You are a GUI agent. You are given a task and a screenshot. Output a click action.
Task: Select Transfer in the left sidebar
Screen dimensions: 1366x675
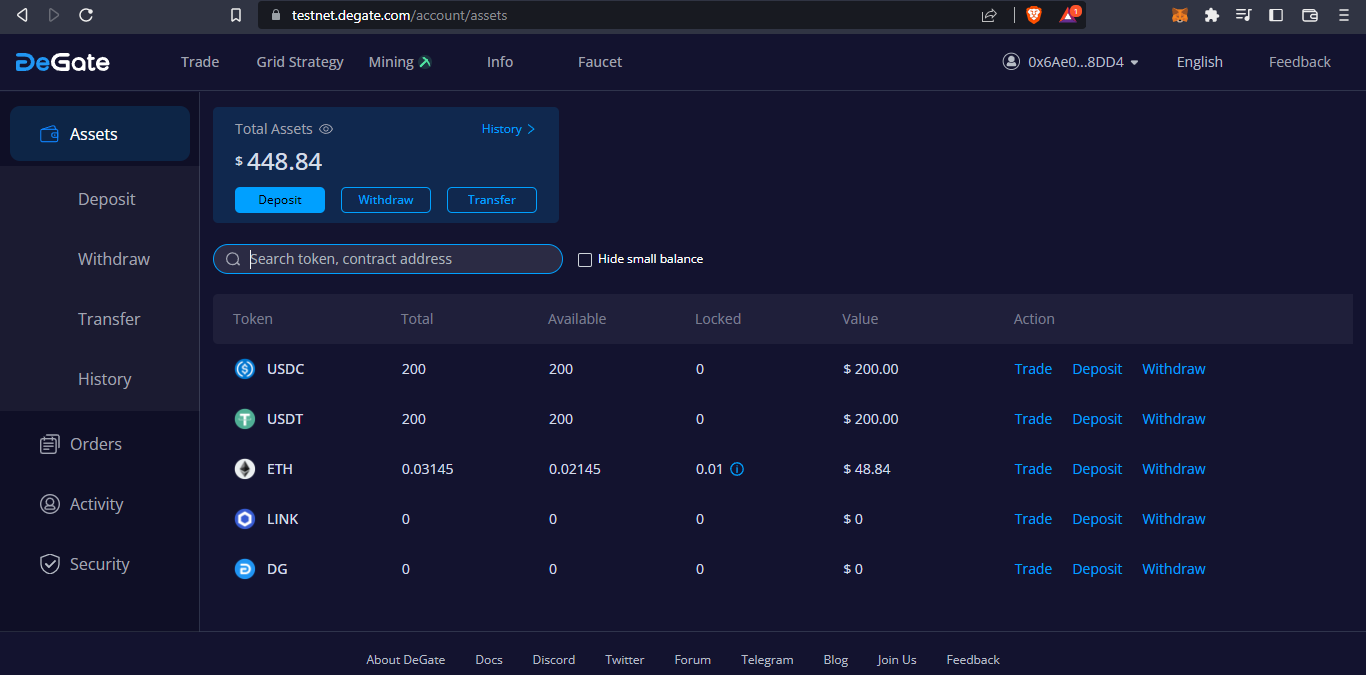click(109, 319)
